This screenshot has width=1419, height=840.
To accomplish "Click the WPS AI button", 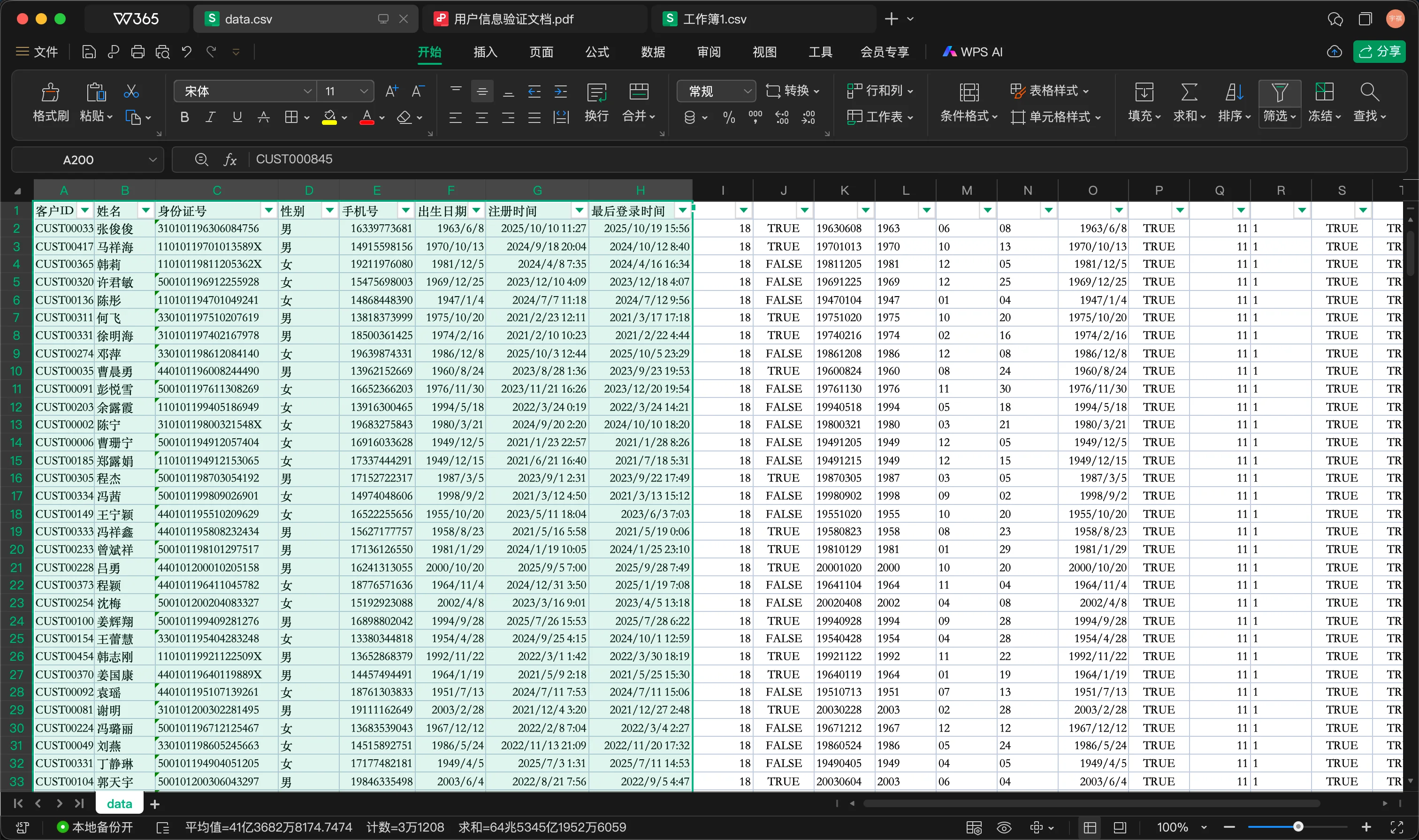I will (972, 52).
